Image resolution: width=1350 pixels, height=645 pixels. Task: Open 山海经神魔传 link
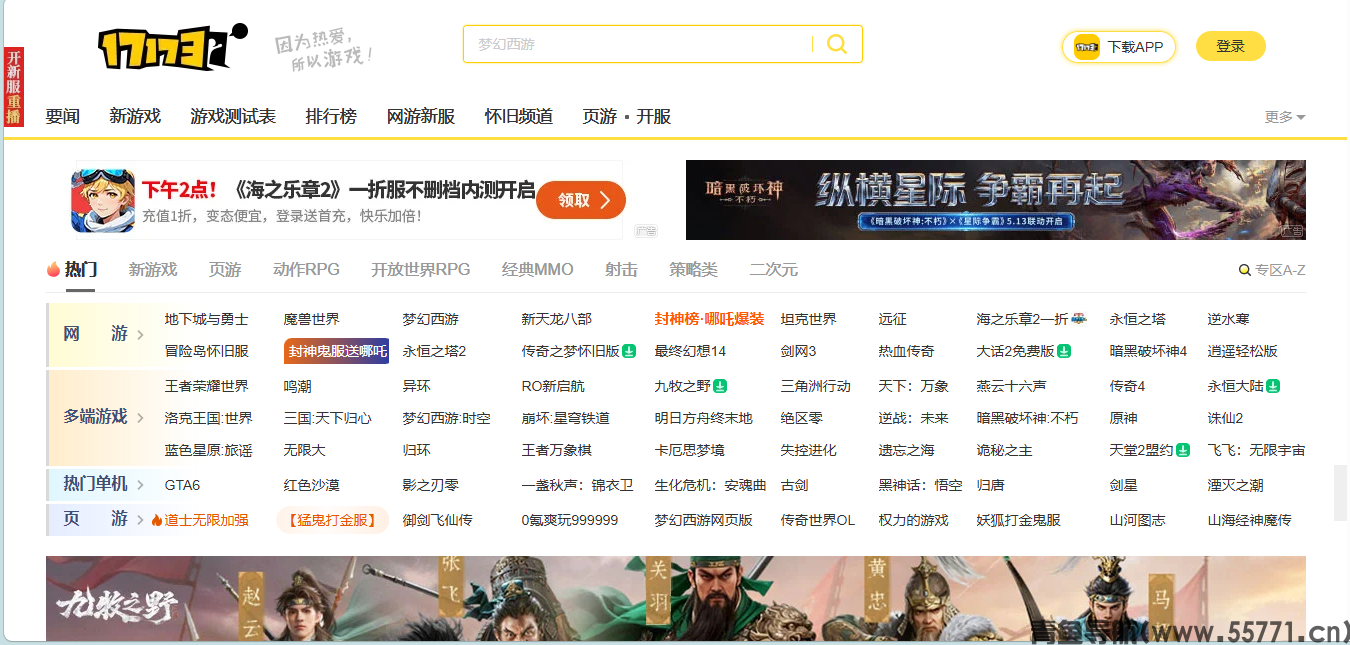(x=1249, y=520)
